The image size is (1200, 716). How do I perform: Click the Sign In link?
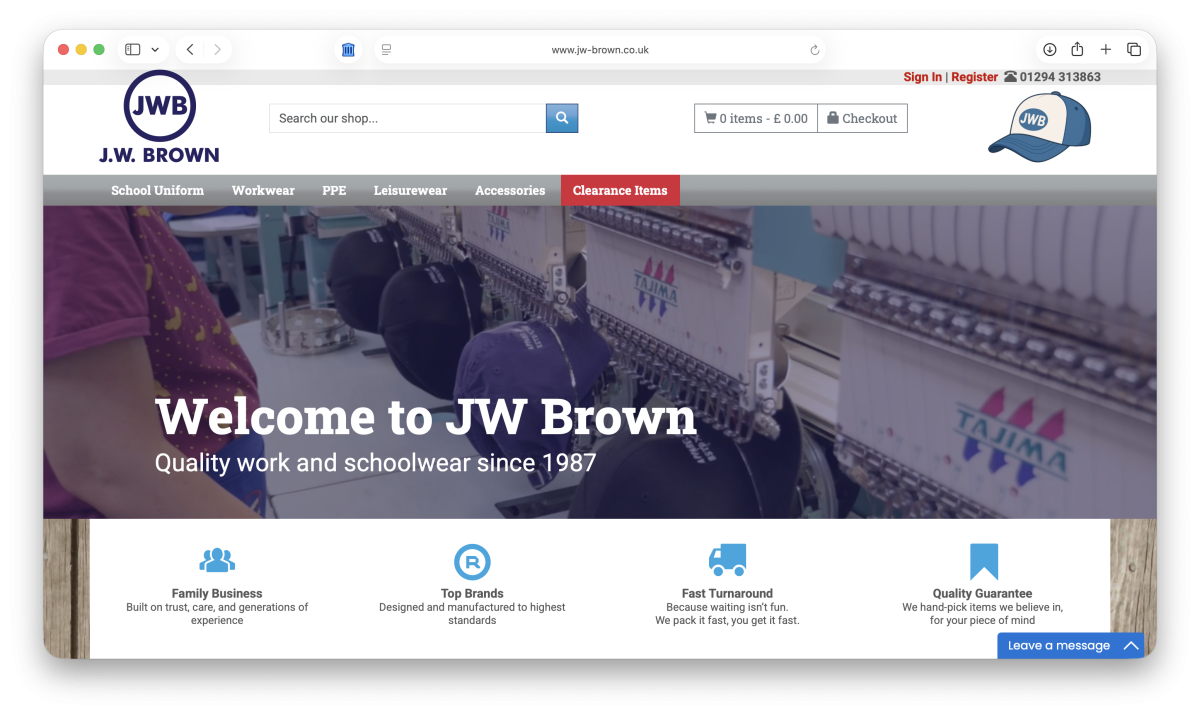pos(922,76)
